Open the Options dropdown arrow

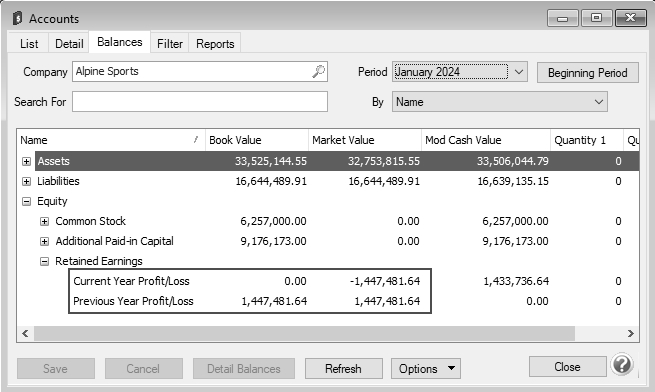point(451,368)
